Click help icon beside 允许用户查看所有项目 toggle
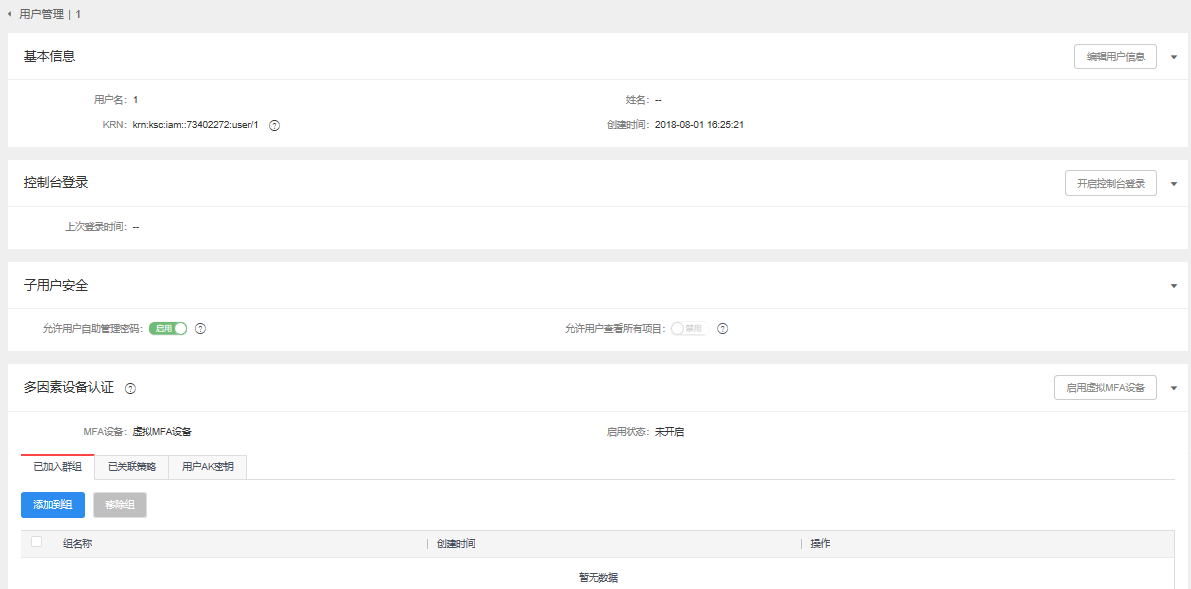This screenshot has width=1191, height=589. coord(722,329)
